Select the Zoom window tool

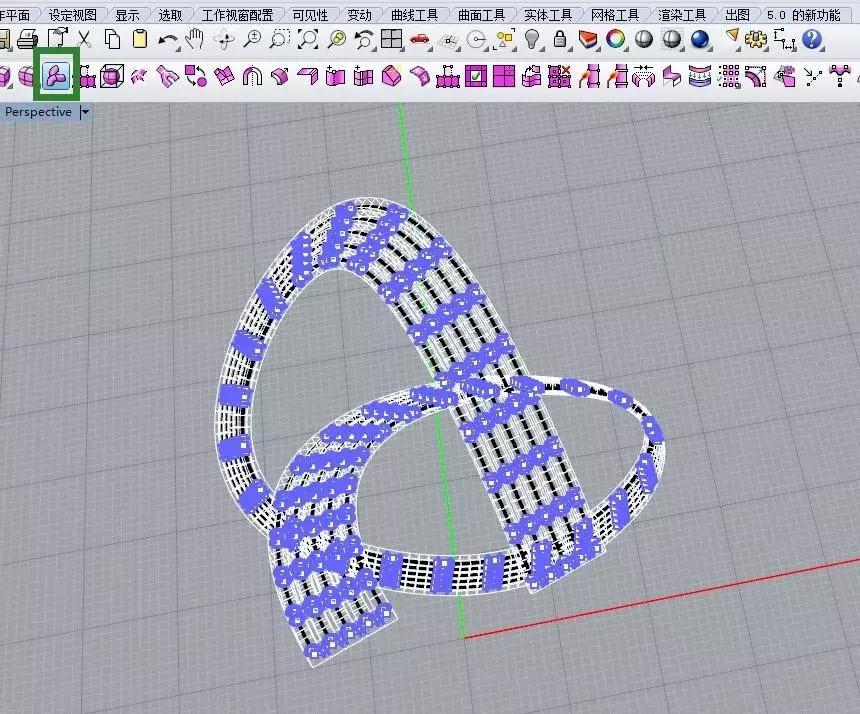(280, 39)
